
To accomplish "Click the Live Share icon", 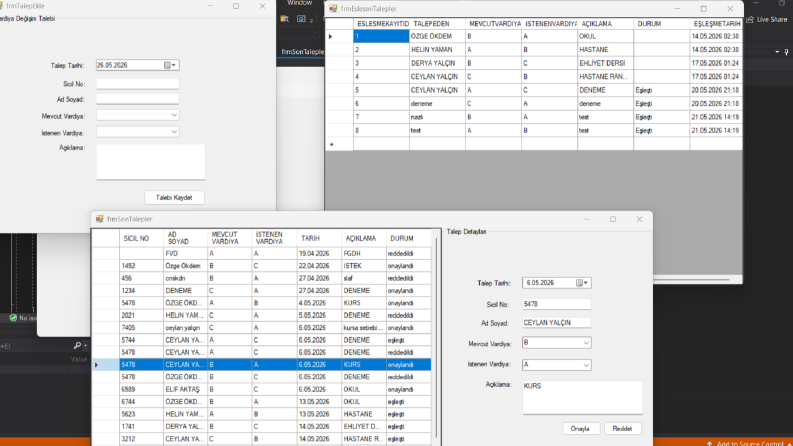I will point(750,19).
